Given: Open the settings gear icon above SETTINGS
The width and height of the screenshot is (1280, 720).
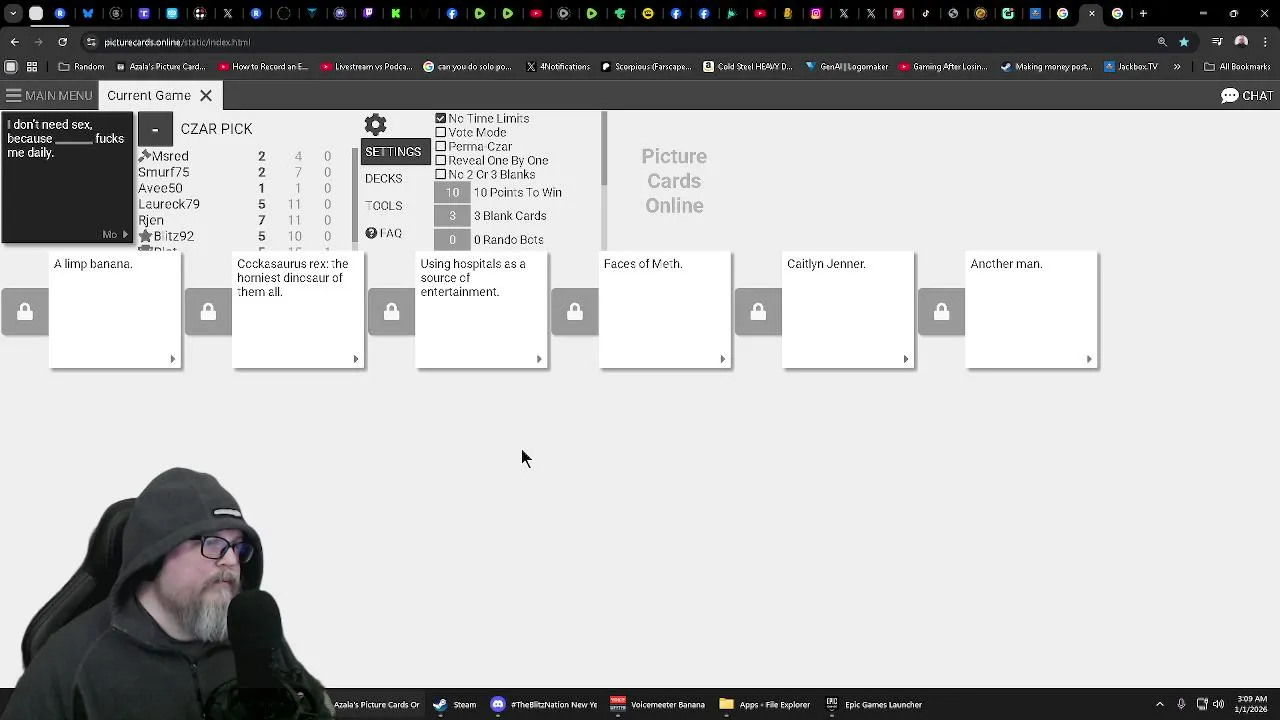Looking at the screenshot, I should point(375,125).
